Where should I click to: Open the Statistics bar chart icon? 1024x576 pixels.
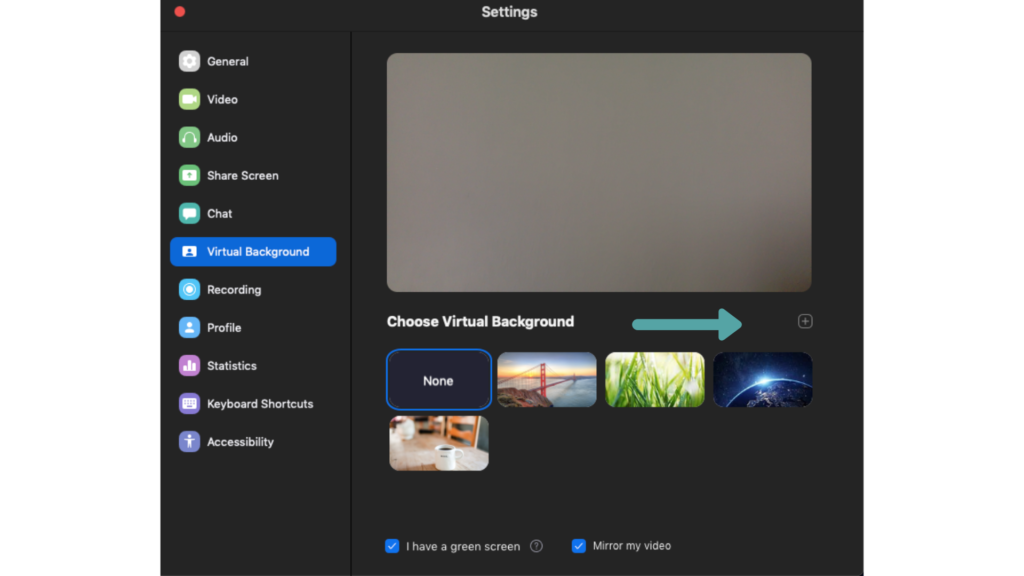tap(189, 365)
